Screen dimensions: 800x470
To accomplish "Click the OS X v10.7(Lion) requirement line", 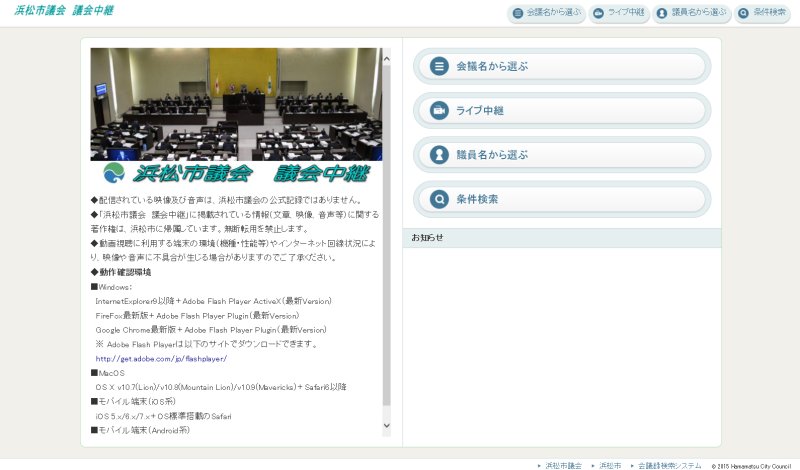I will pyautogui.click(x=221, y=387).
